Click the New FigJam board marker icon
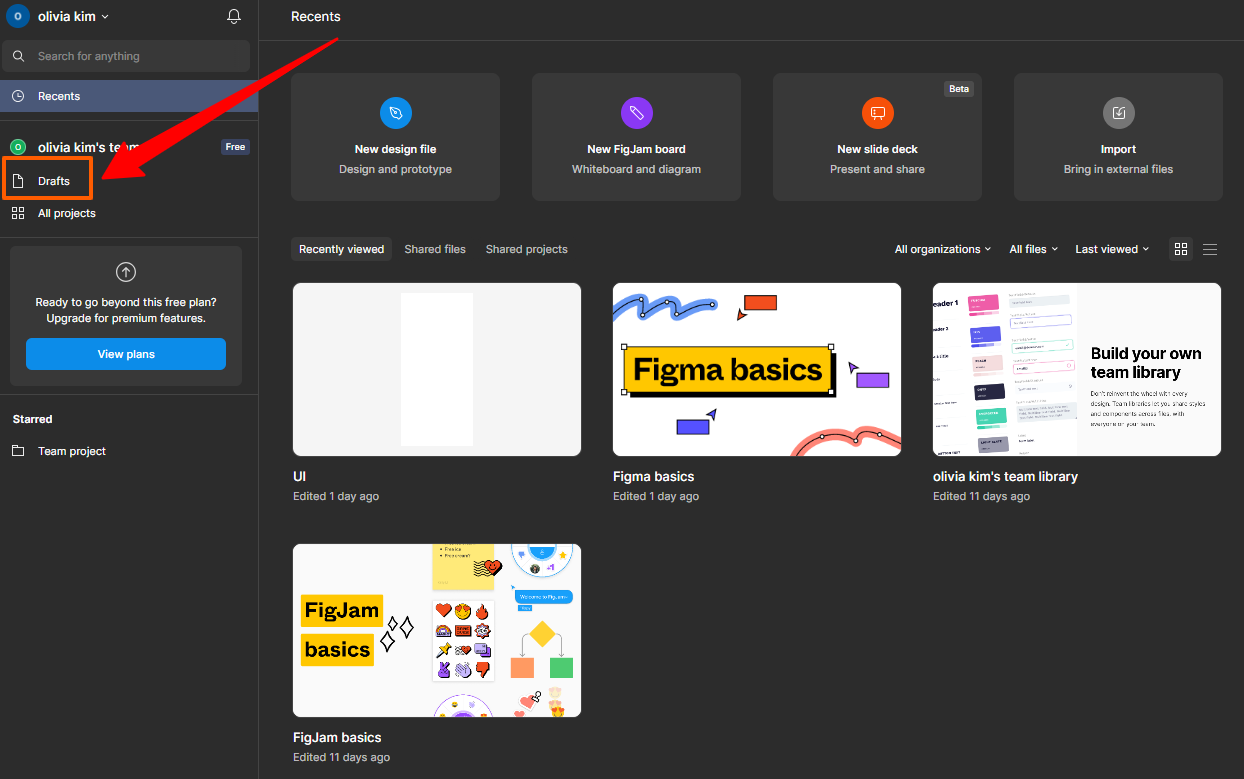 click(x=636, y=113)
